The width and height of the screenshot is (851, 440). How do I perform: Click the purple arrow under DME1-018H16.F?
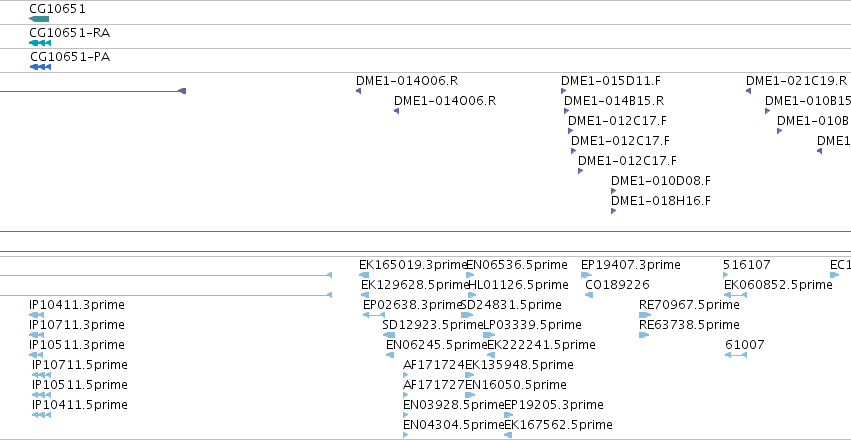(x=614, y=211)
